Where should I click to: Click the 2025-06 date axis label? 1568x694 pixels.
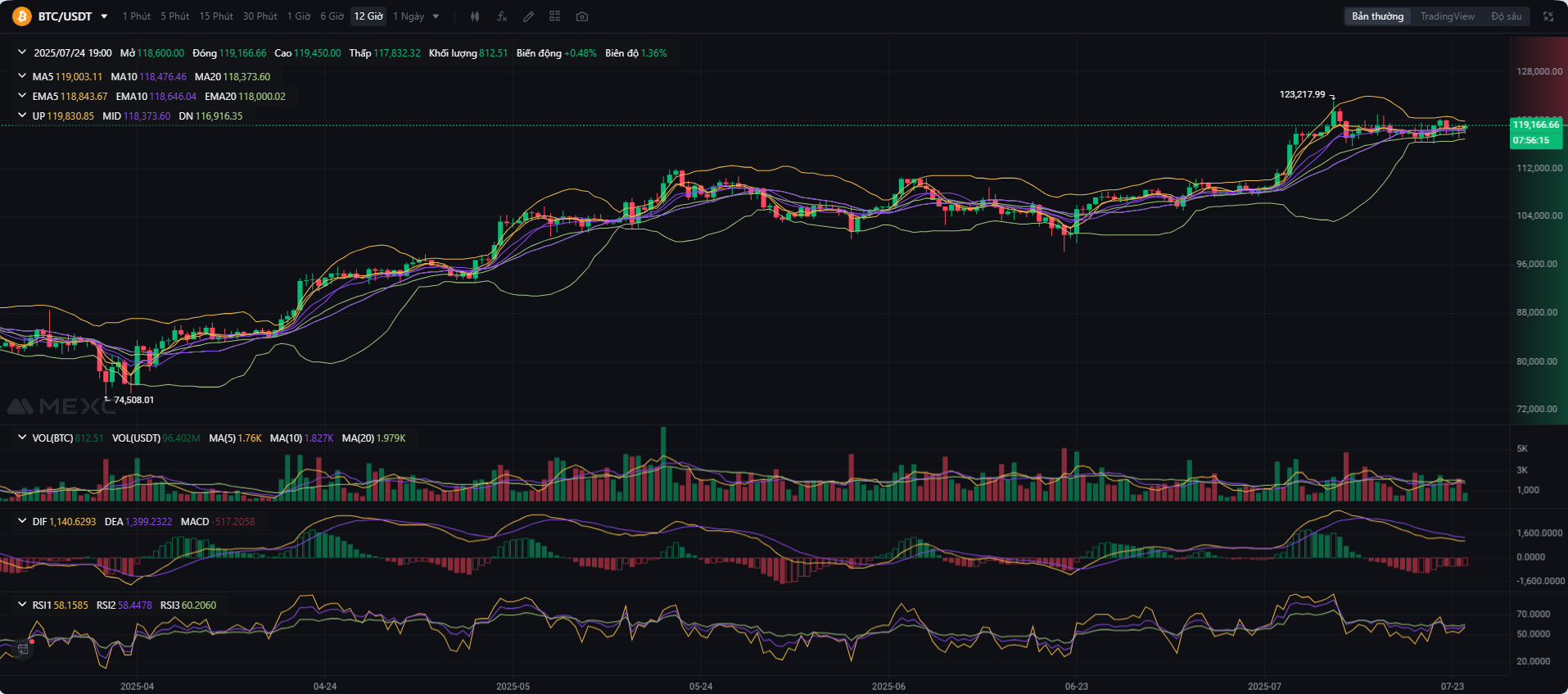(888, 686)
